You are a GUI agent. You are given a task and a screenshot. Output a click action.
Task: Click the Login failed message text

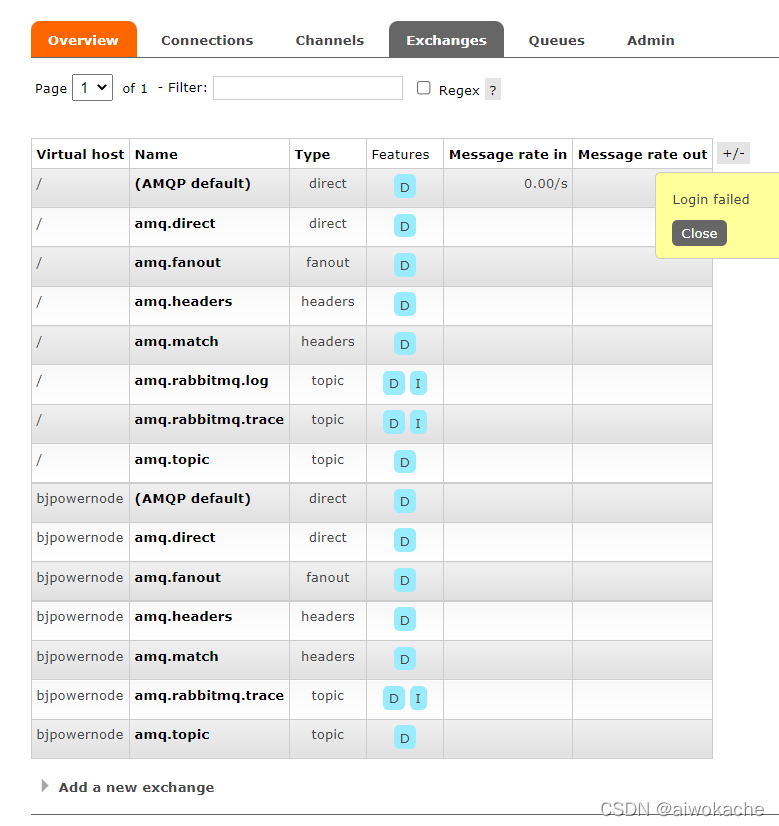(711, 199)
